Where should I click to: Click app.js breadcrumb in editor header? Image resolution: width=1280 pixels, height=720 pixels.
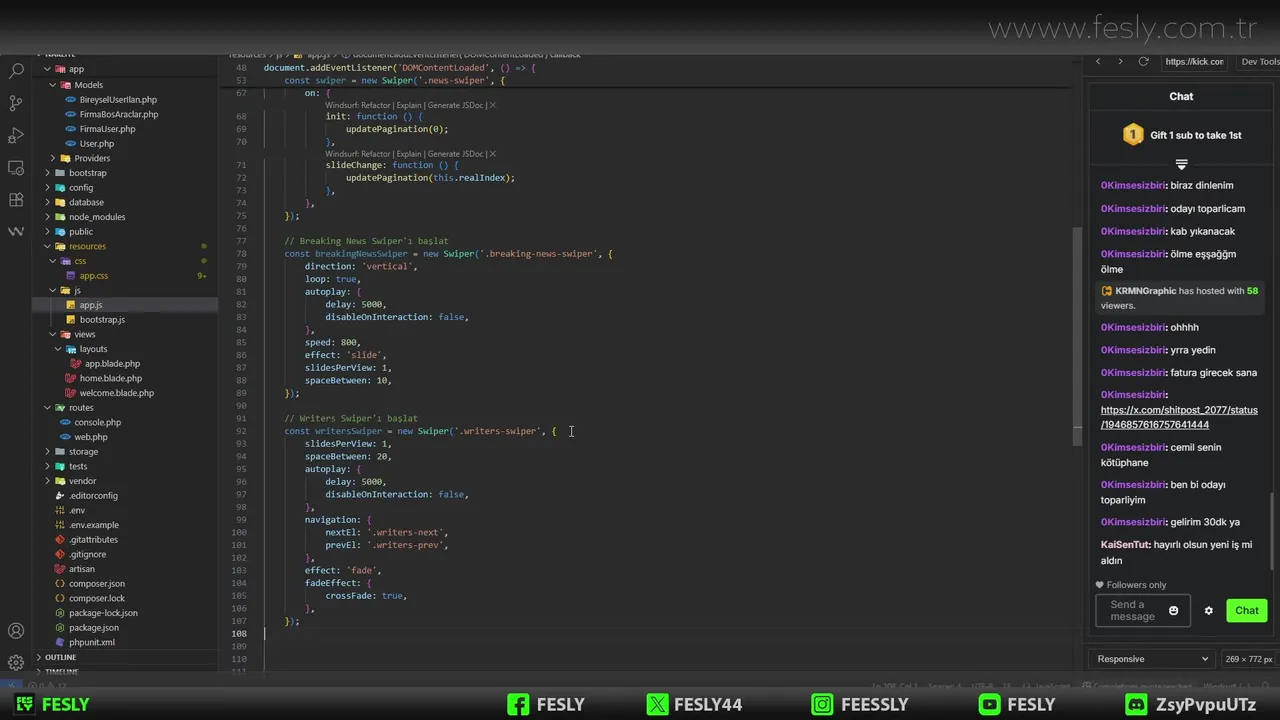click(316, 54)
